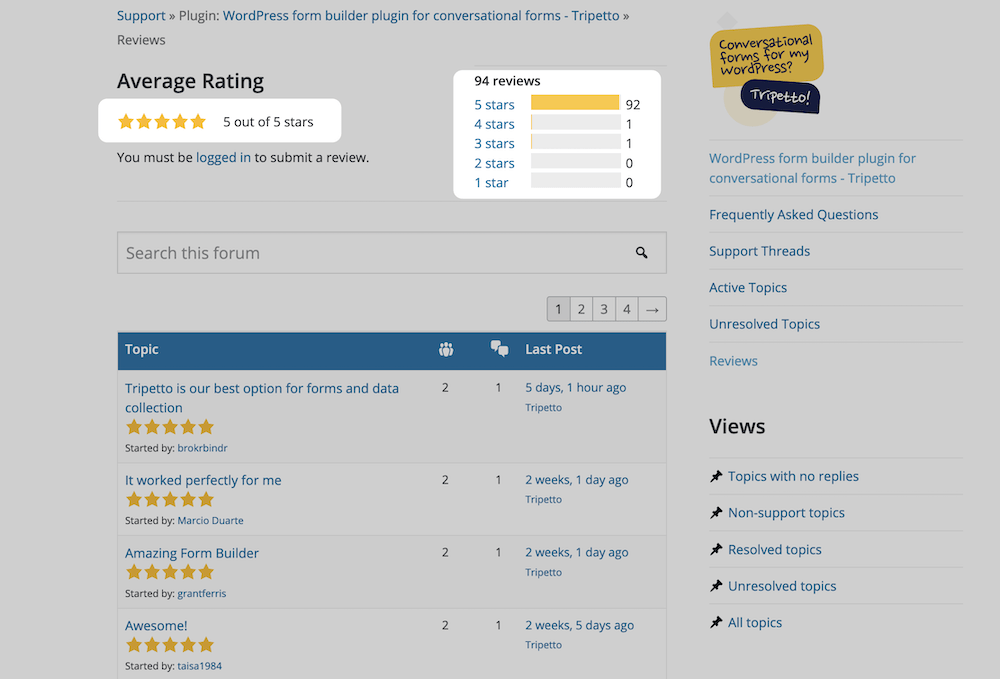Click the 4 stars rating bar
Screen dimensions: 1000x679
[x=576, y=122]
